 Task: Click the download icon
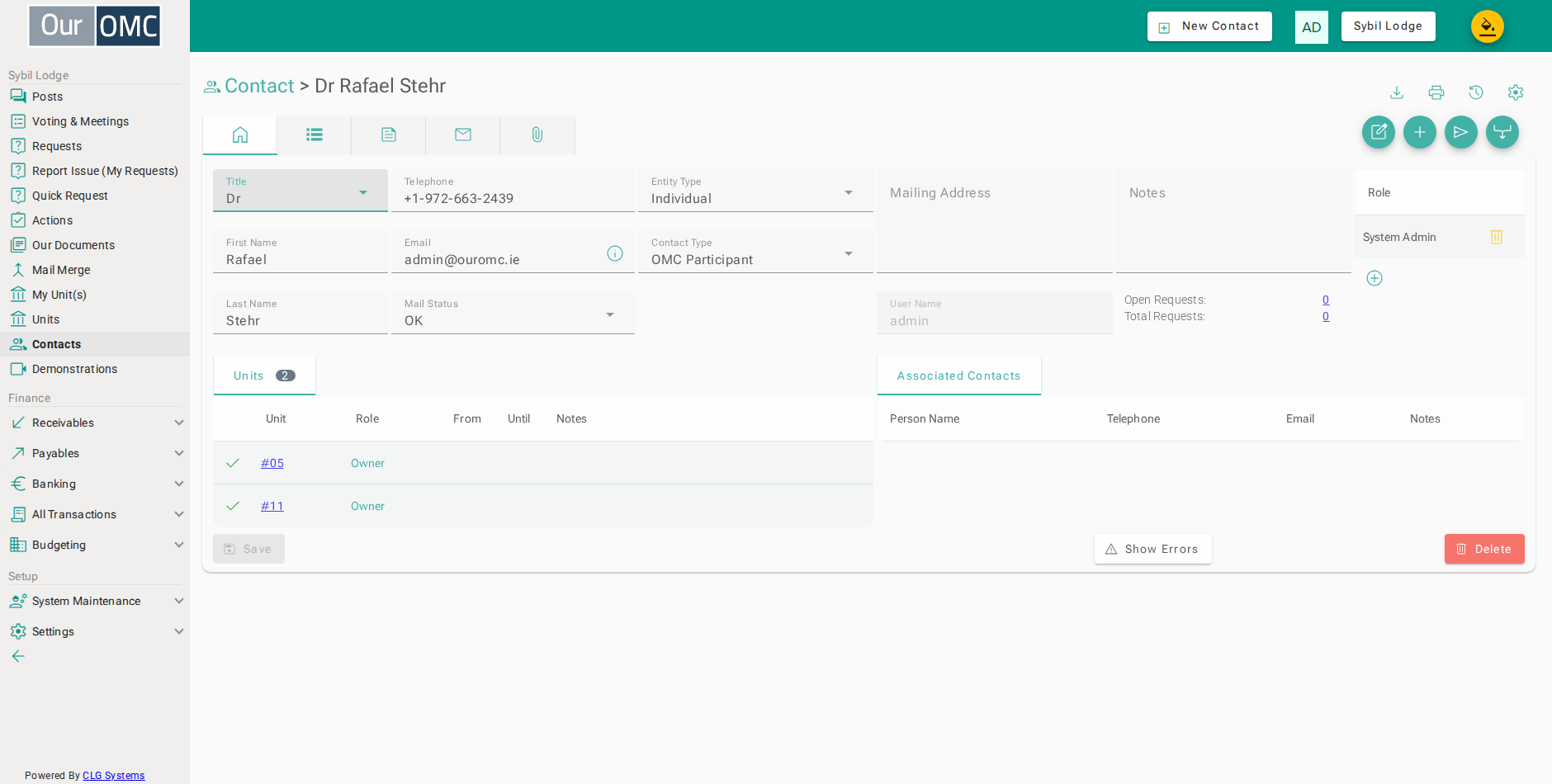[1397, 92]
